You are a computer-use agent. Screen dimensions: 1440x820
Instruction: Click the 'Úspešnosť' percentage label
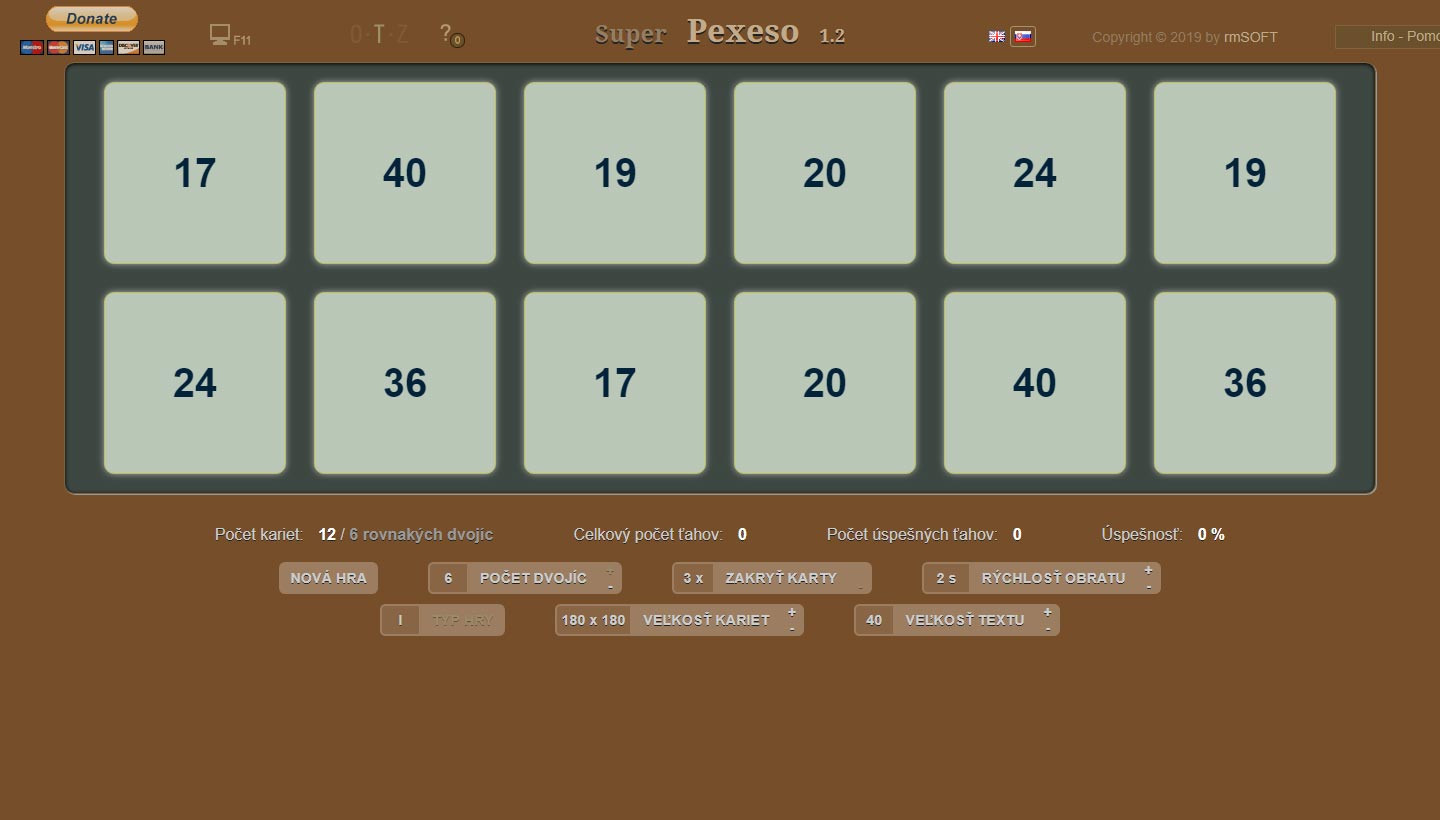[1142, 535]
